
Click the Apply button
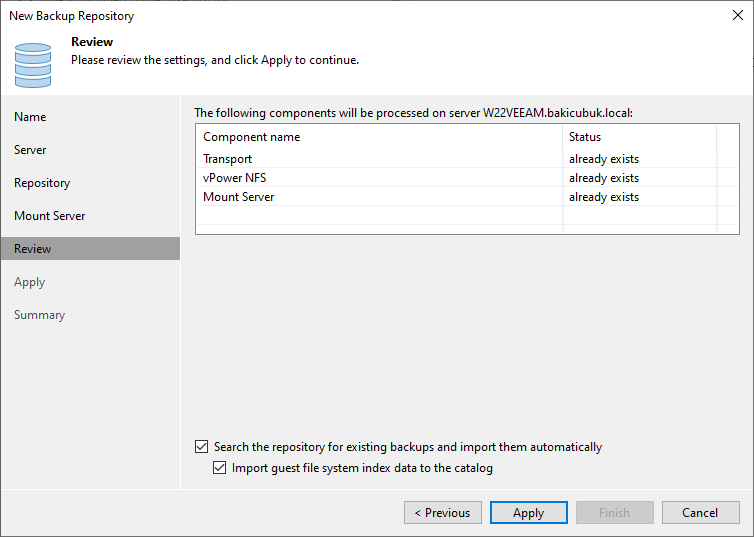pos(528,513)
